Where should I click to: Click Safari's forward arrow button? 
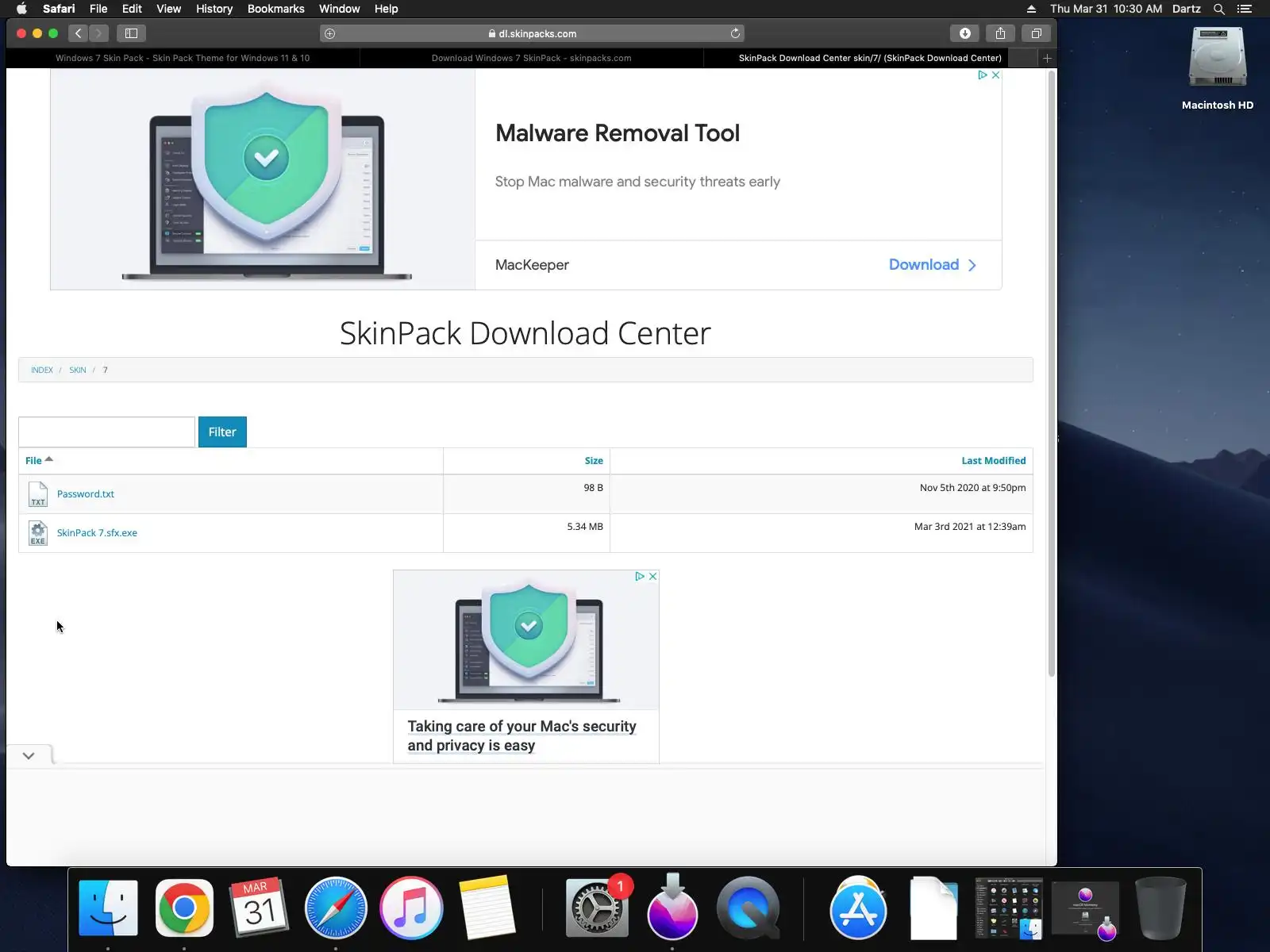click(x=98, y=33)
